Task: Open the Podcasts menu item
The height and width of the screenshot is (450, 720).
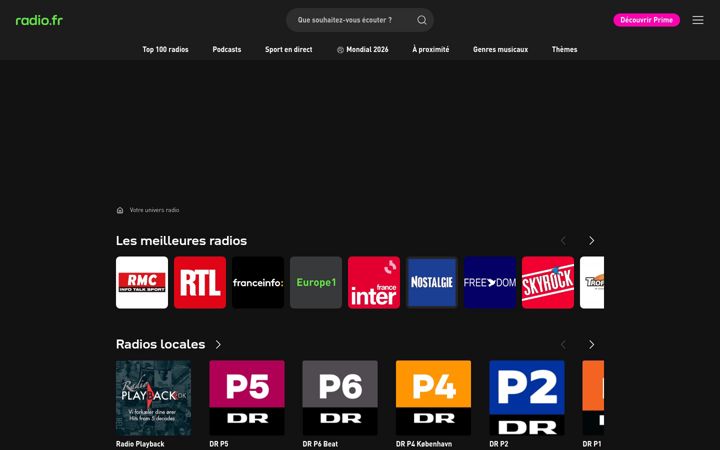Action: point(227,50)
